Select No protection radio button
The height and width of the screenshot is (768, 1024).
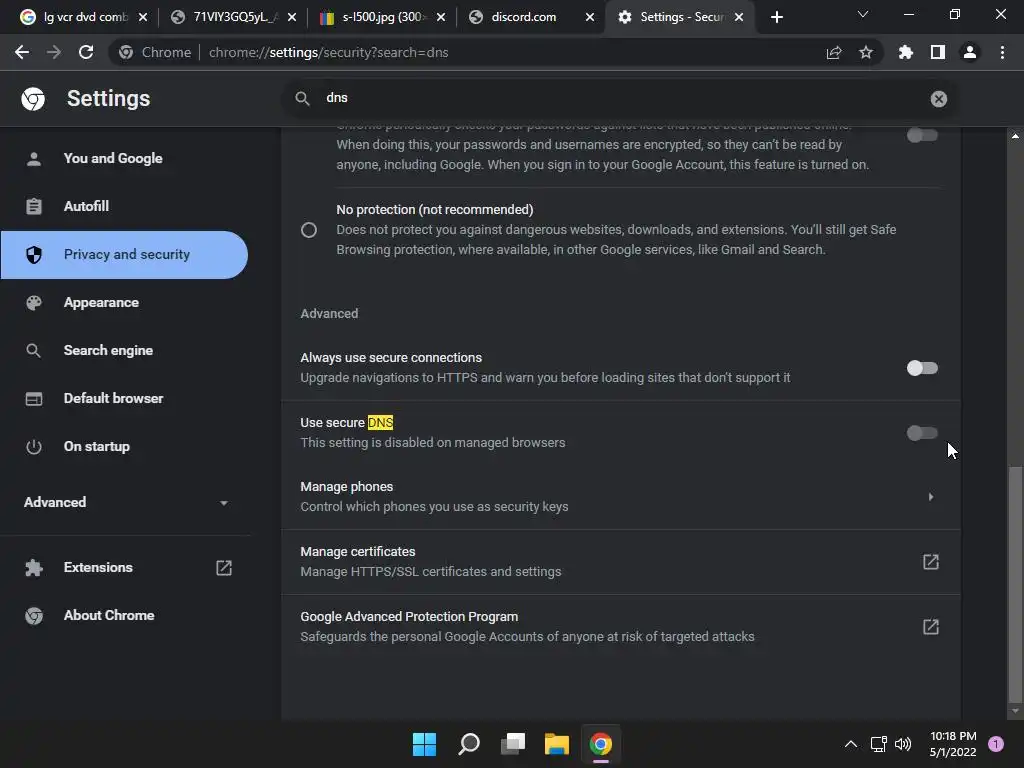(x=309, y=230)
